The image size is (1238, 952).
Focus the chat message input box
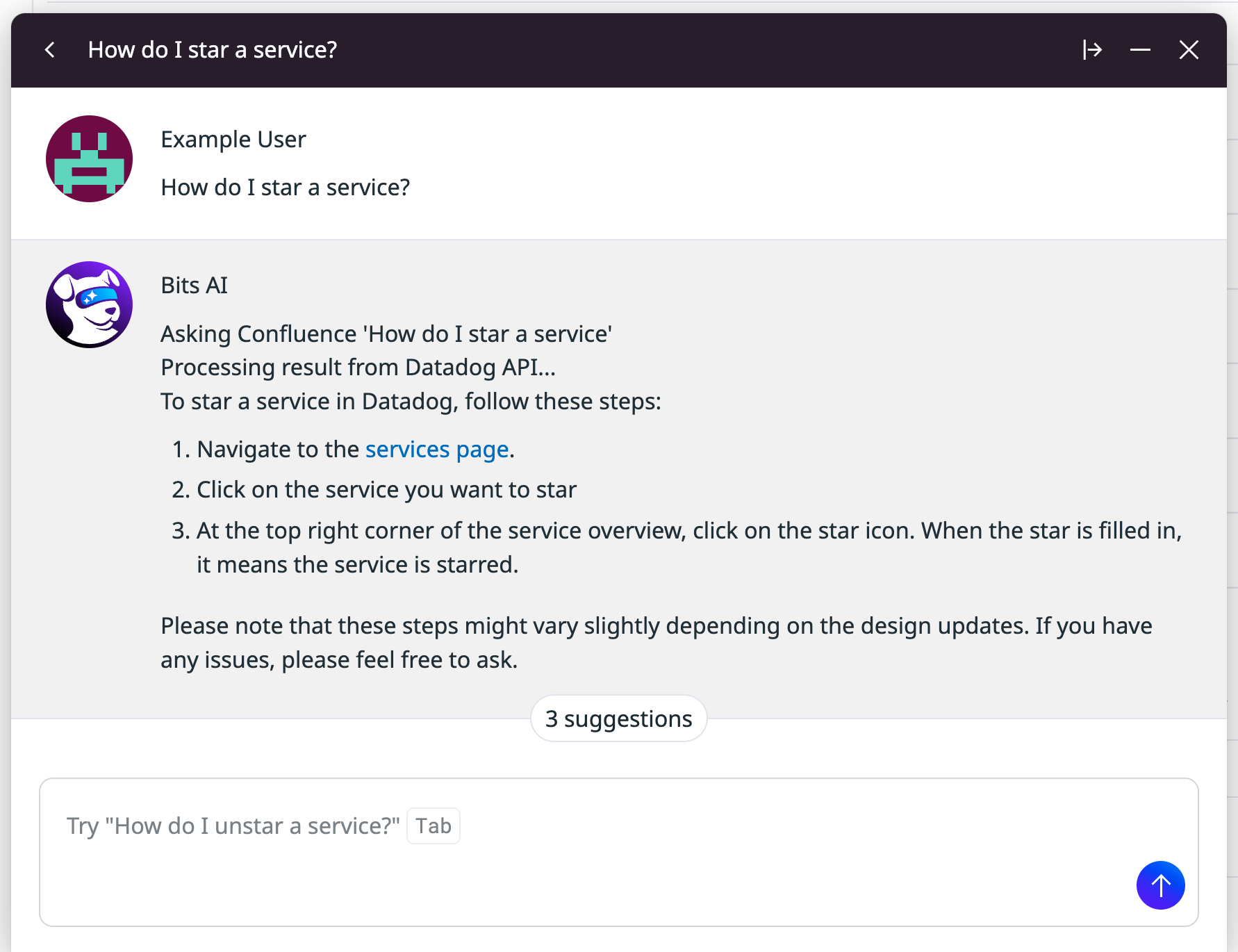618,852
